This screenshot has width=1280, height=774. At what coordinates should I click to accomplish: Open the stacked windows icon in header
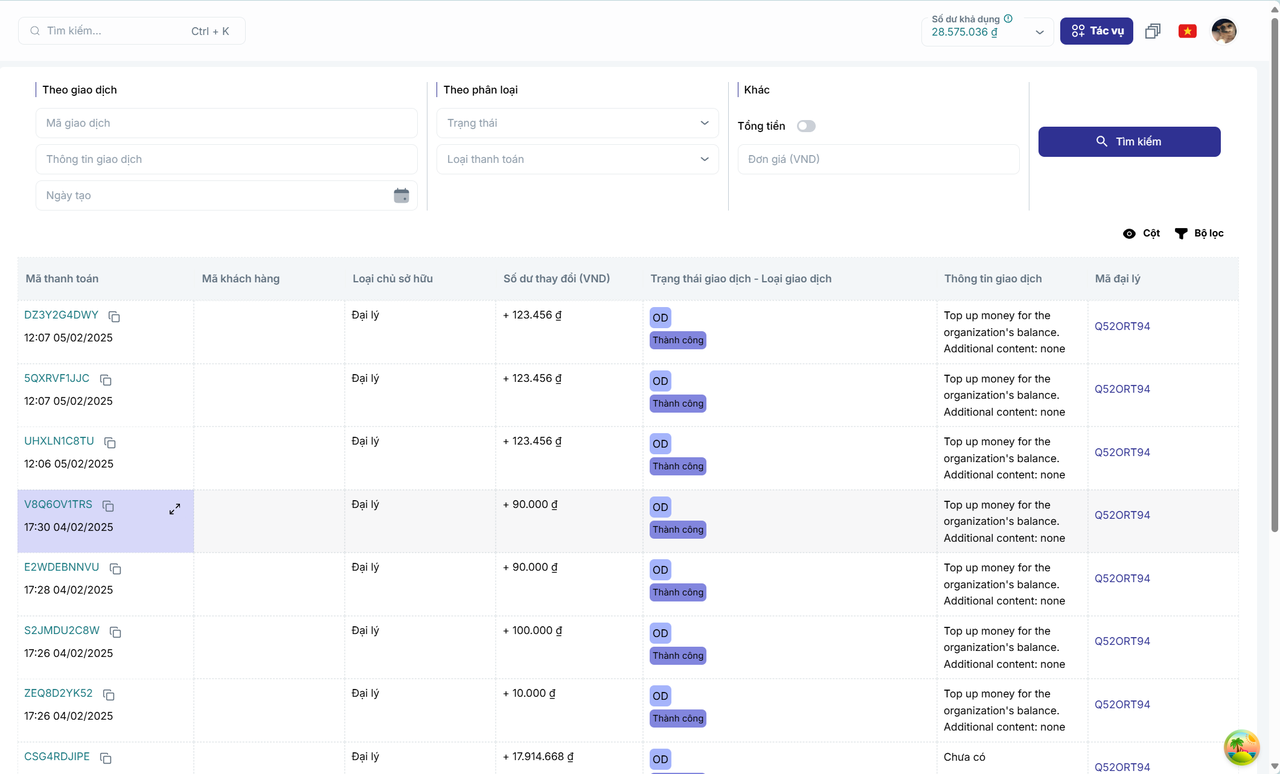click(x=1153, y=31)
